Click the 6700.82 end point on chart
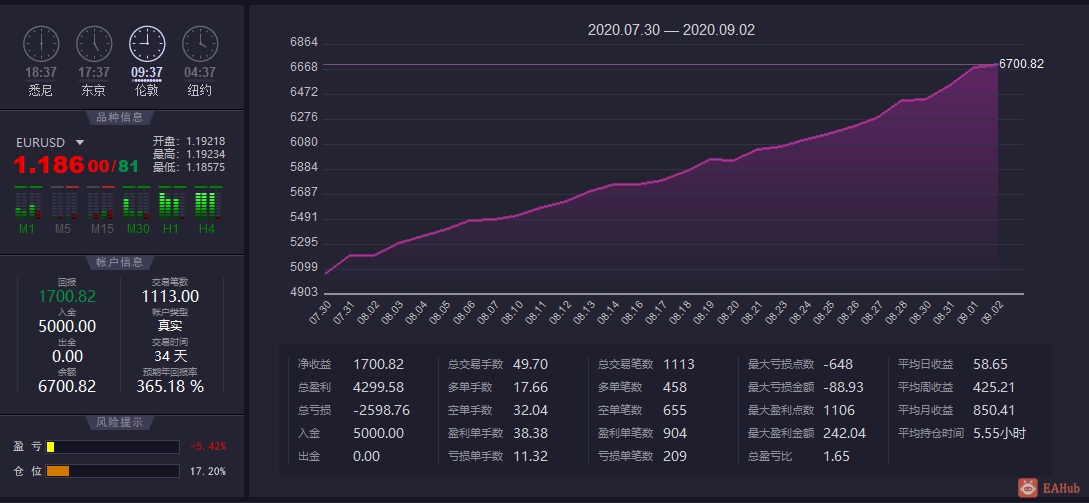This screenshot has width=1089, height=503. [998, 65]
